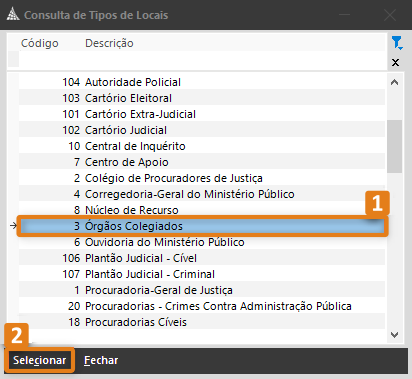Image resolution: width=412 pixels, height=379 pixels.
Task: Sort list by Código column header
Action: tap(40, 43)
